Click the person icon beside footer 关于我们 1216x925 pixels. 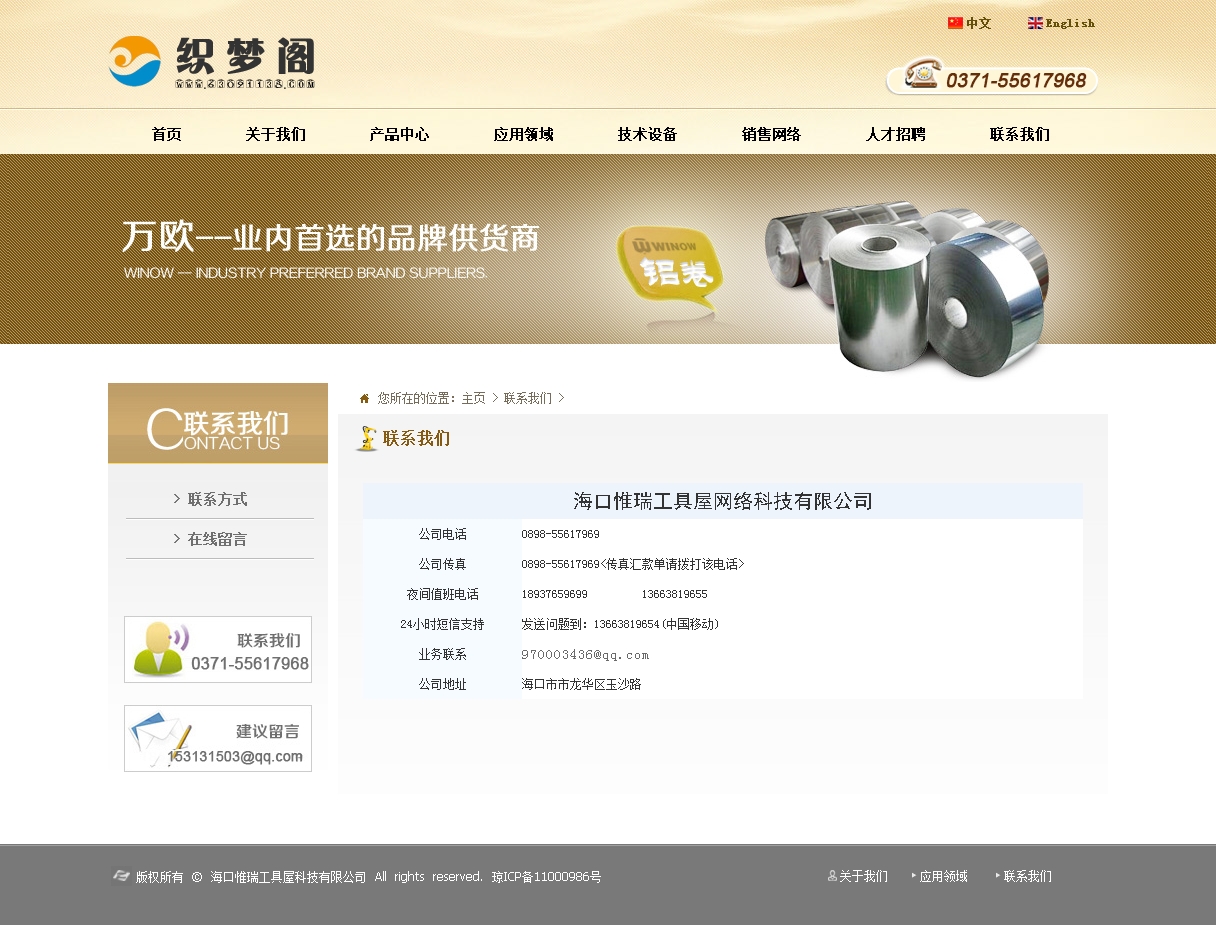pos(832,876)
